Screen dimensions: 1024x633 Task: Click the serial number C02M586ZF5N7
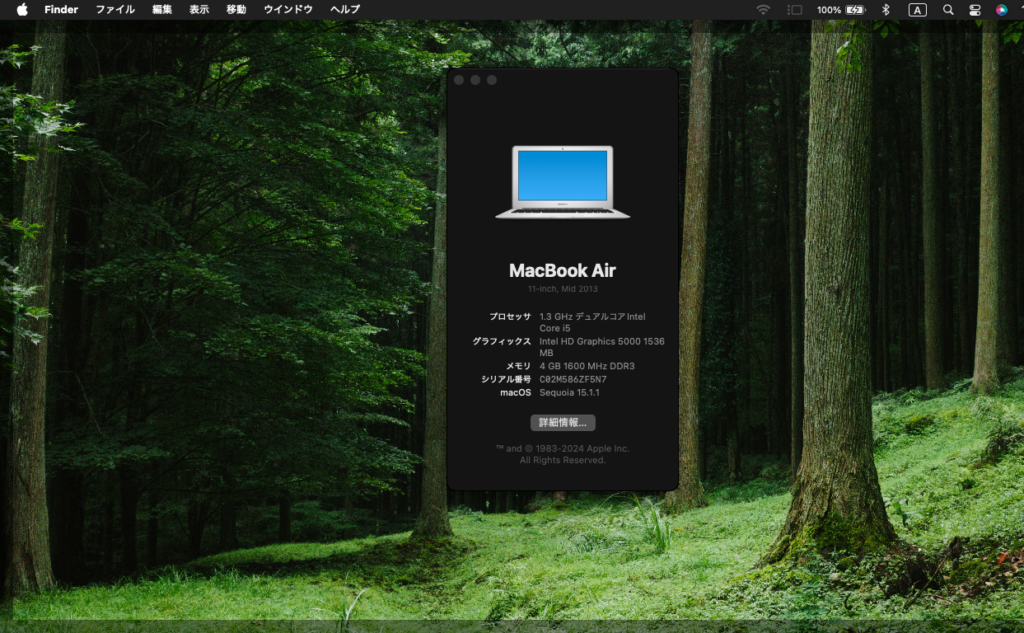(x=573, y=380)
